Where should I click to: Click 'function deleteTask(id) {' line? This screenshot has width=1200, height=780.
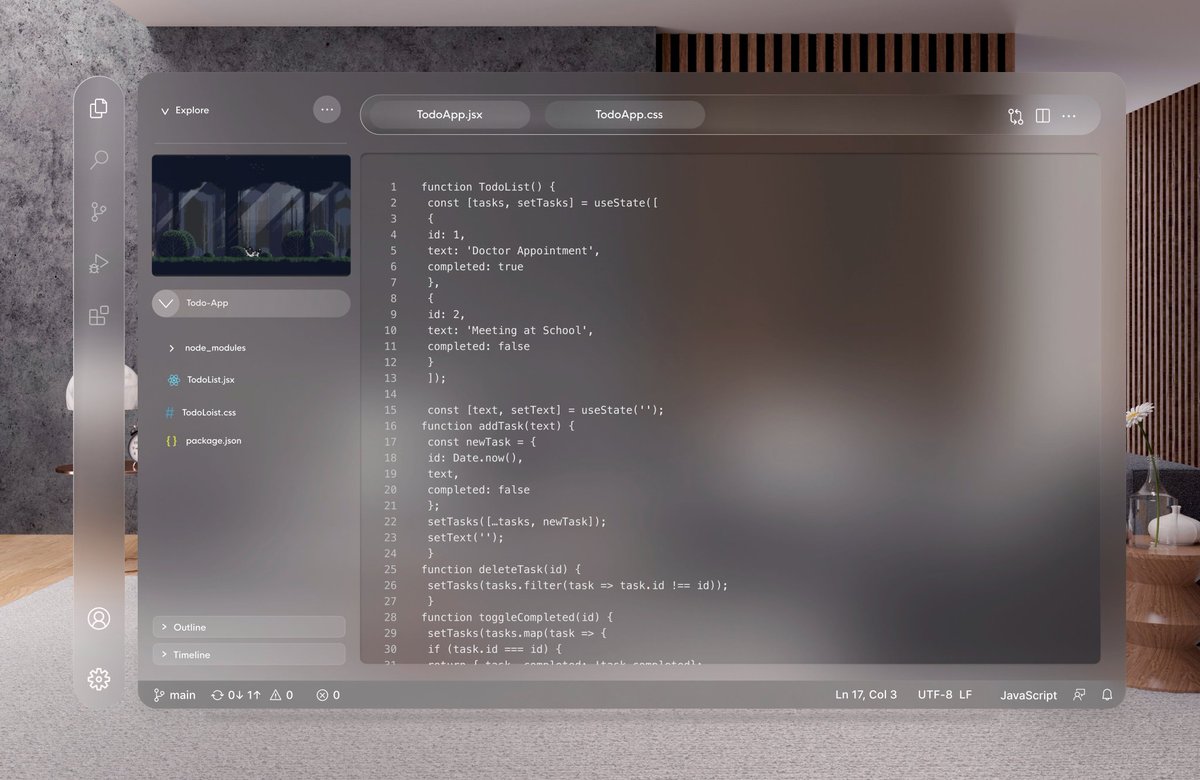tap(500, 570)
